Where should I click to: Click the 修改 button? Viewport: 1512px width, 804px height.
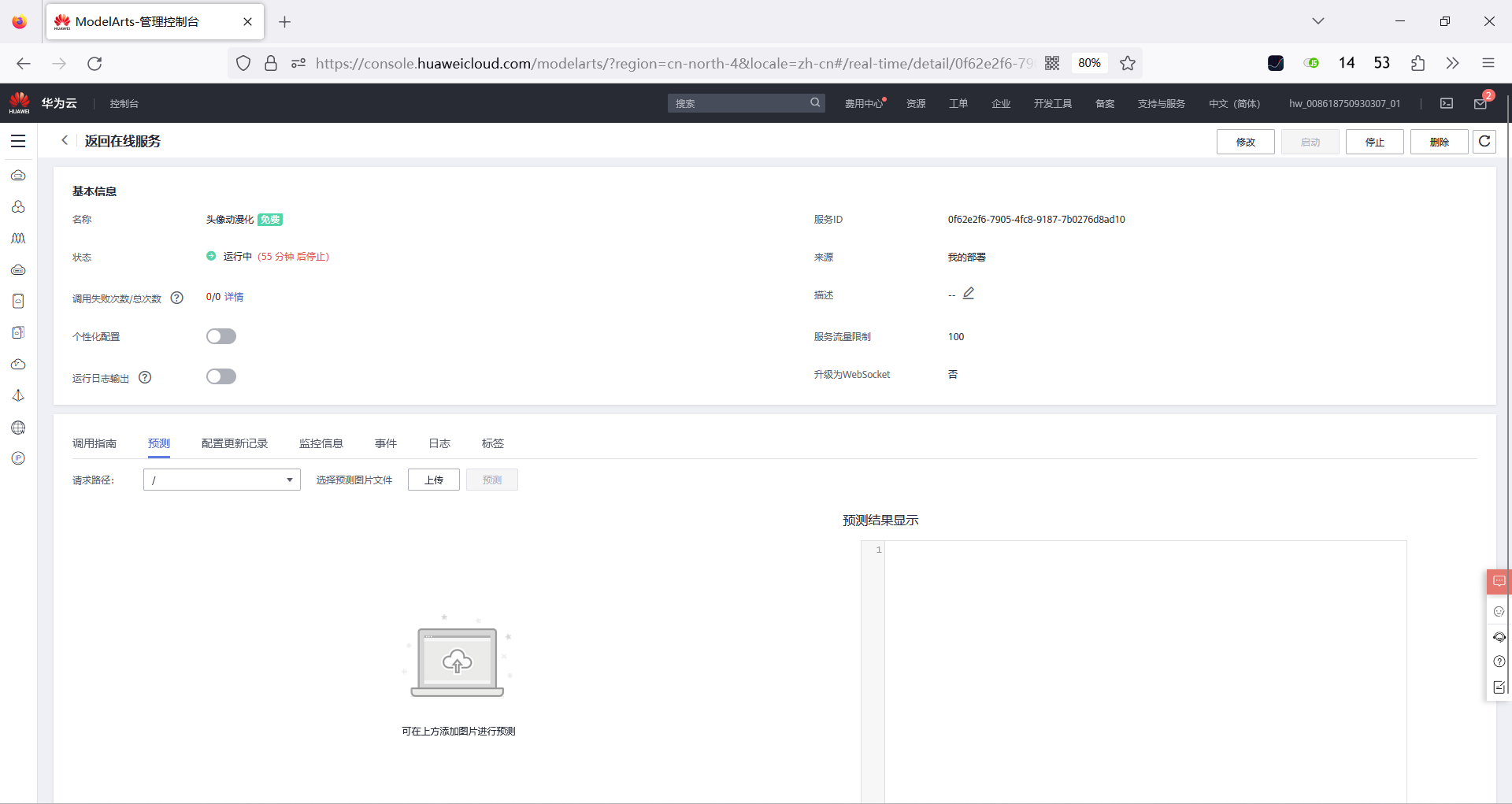click(x=1246, y=142)
